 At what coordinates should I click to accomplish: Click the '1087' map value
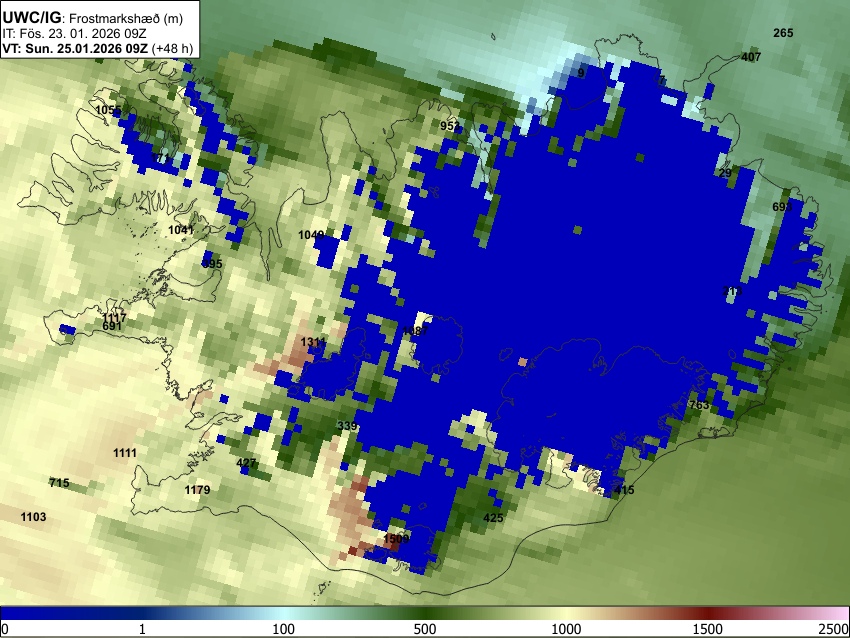[x=415, y=331]
